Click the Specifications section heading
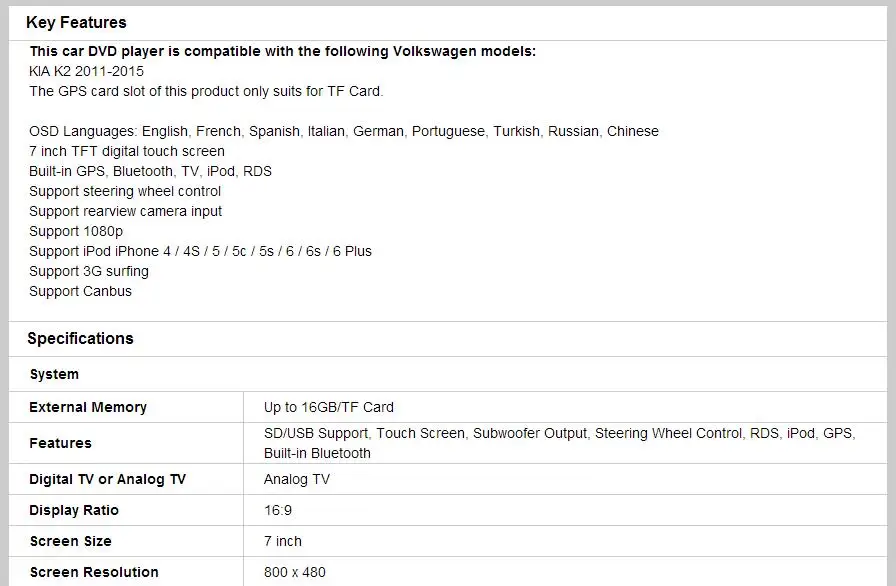Image resolution: width=896 pixels, height=586 pixels. click(80, 339)
